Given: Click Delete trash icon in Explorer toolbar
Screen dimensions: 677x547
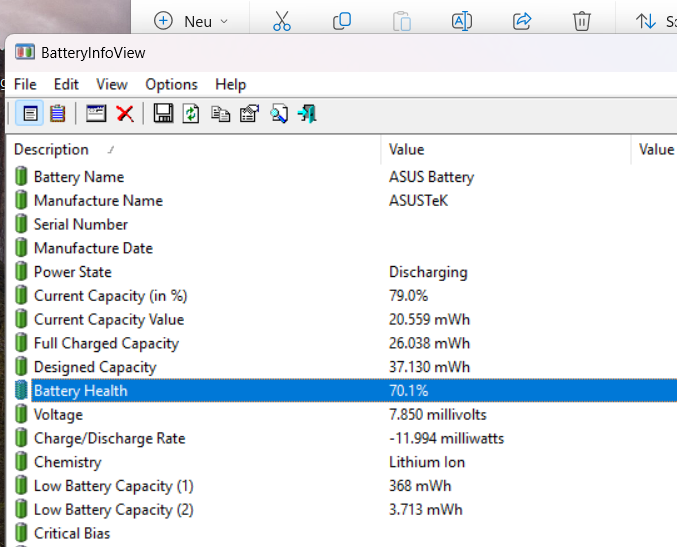Looking at the screenshot, I should tap(582, 21).
